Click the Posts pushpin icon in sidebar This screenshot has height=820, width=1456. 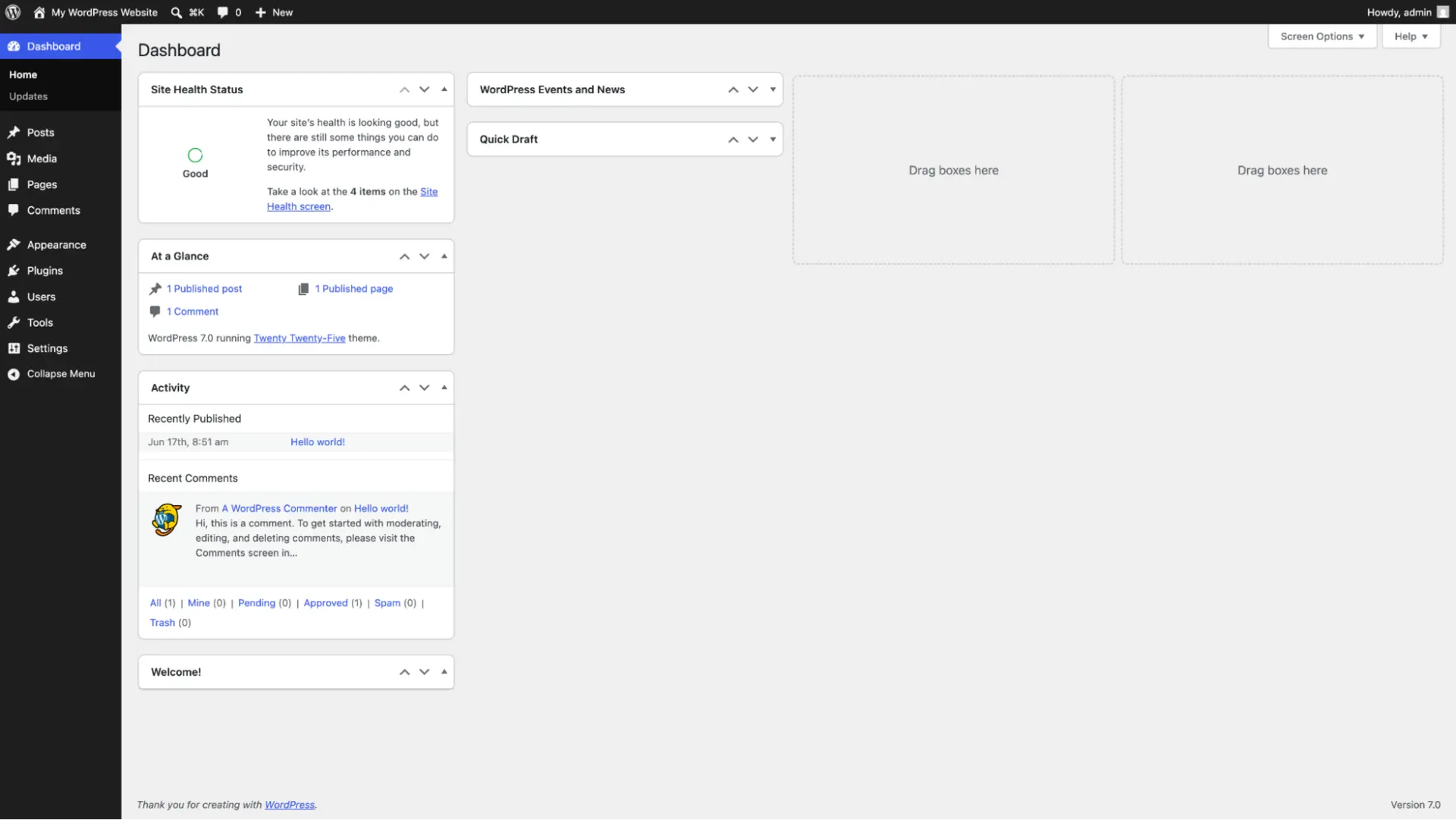(x=14, y=133)
